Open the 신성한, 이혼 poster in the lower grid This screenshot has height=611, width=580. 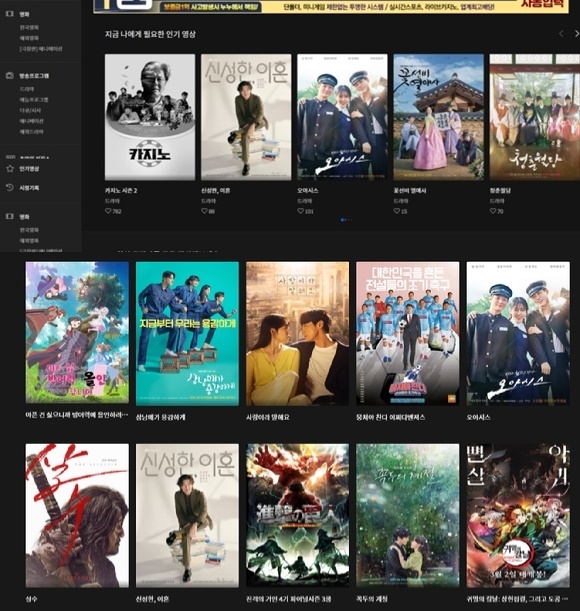(187, 515)
